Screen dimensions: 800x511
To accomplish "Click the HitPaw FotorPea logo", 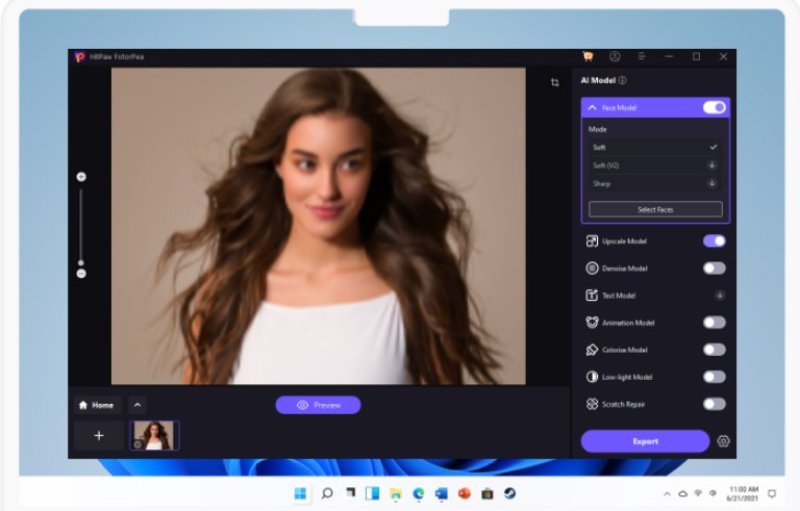I will pyautogui.click(x=80, y=57).
